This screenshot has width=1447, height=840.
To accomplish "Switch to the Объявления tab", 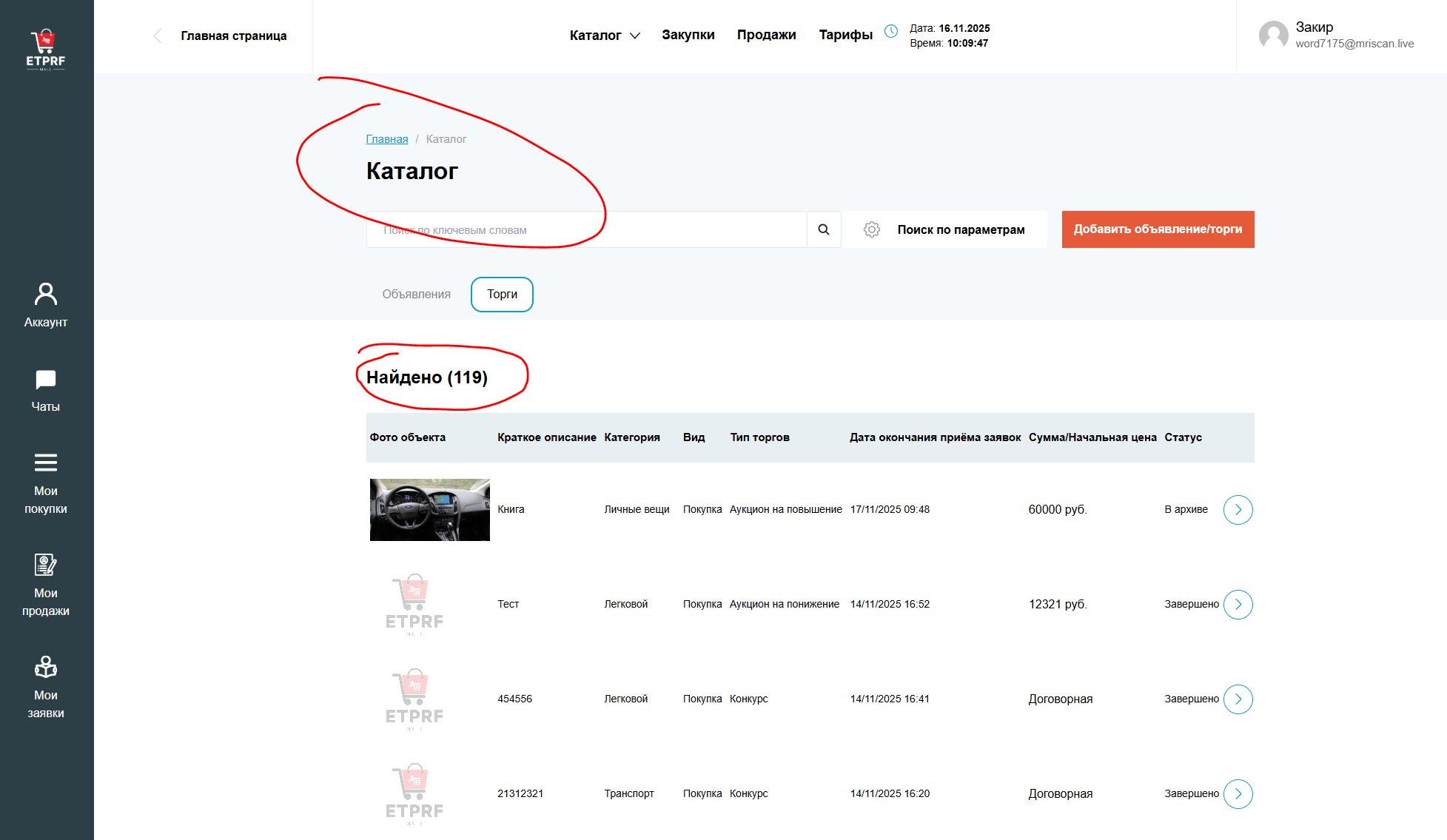I will tap(416, 294).
